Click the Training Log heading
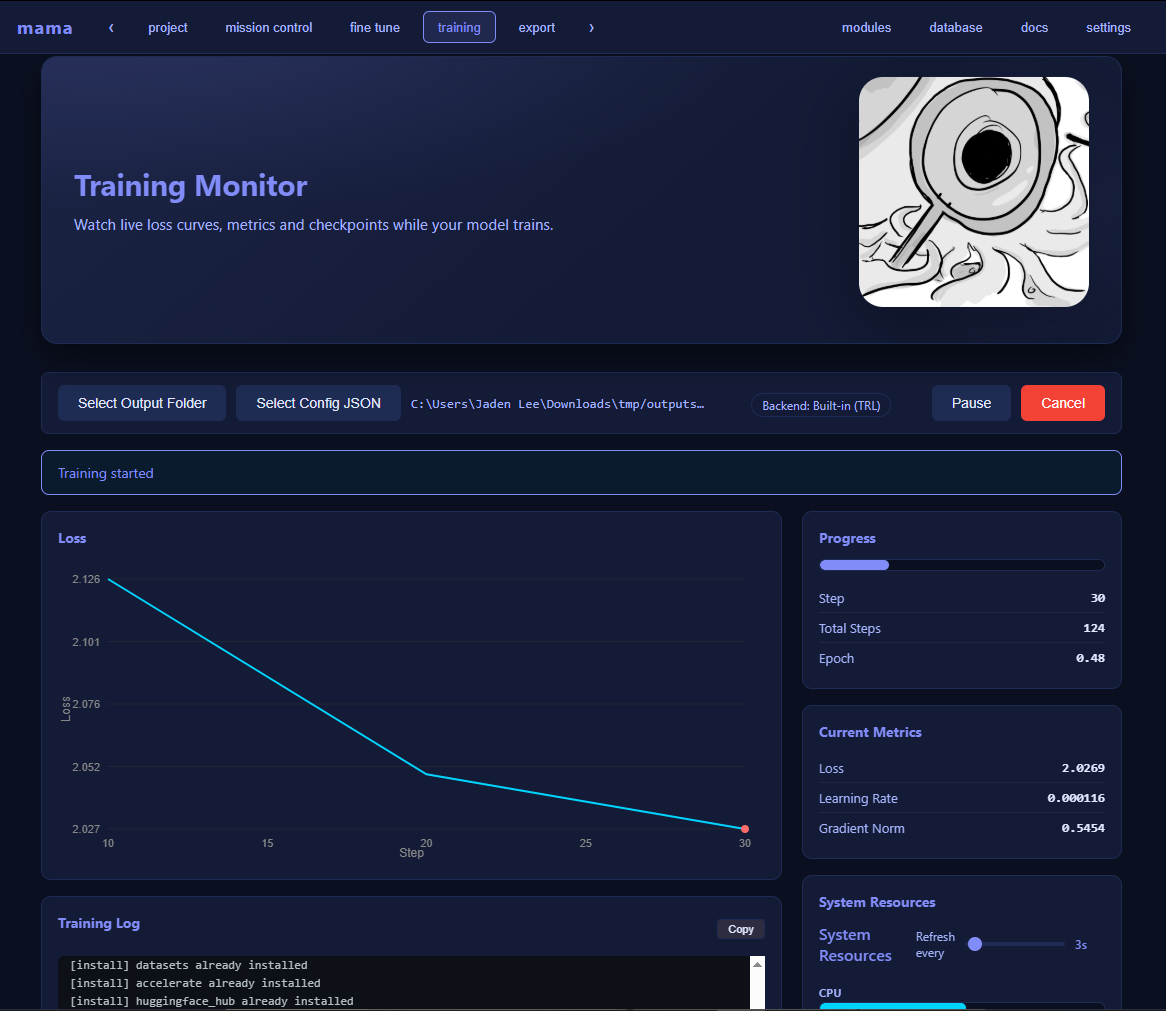 coord(99,923)
